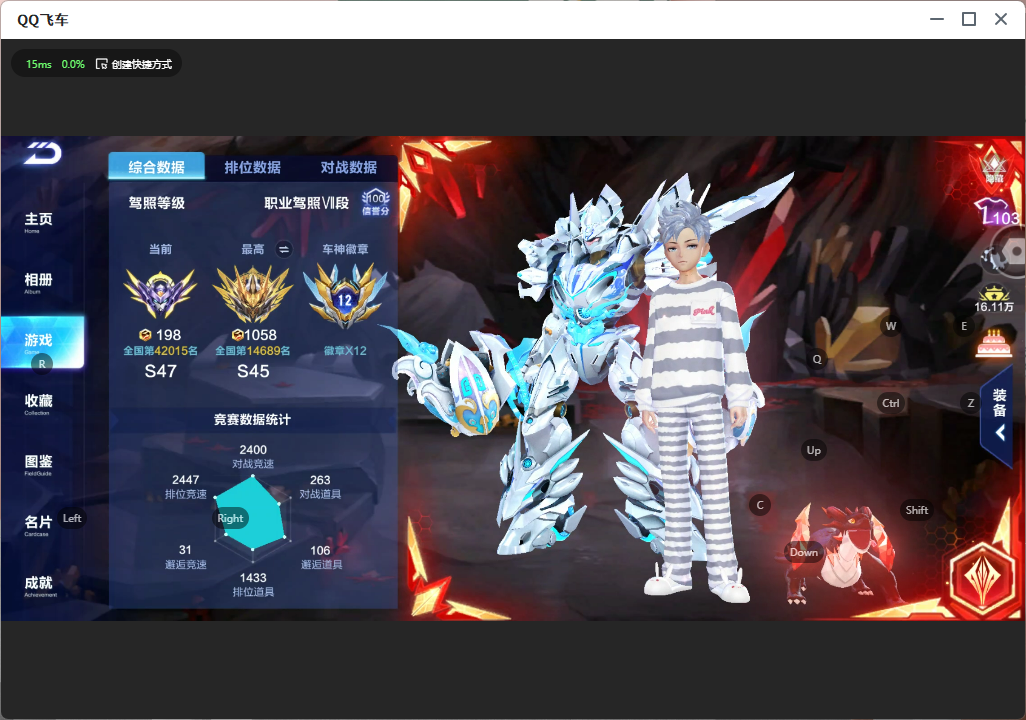The width and height of the screenshot is (1026, 720).
Task: Click the 263 对战道具 stat
Action: pos(320,486)
